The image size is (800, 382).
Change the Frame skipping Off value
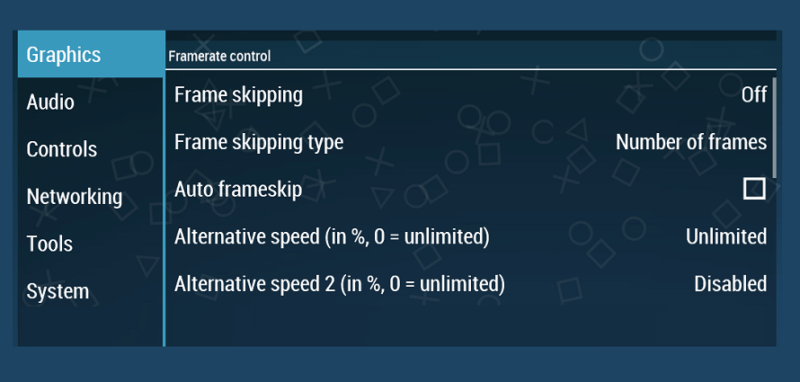pos(754,95)
